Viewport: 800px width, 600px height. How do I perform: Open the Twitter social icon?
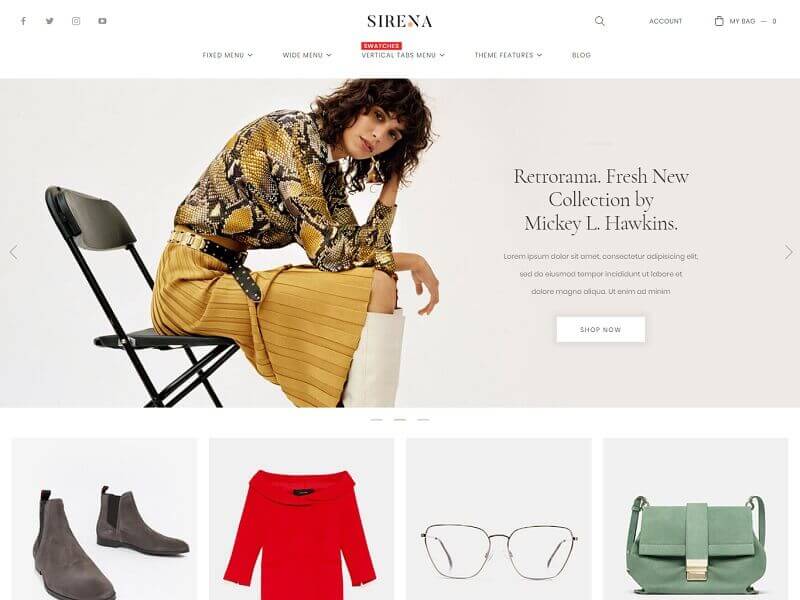coord(49,21)
